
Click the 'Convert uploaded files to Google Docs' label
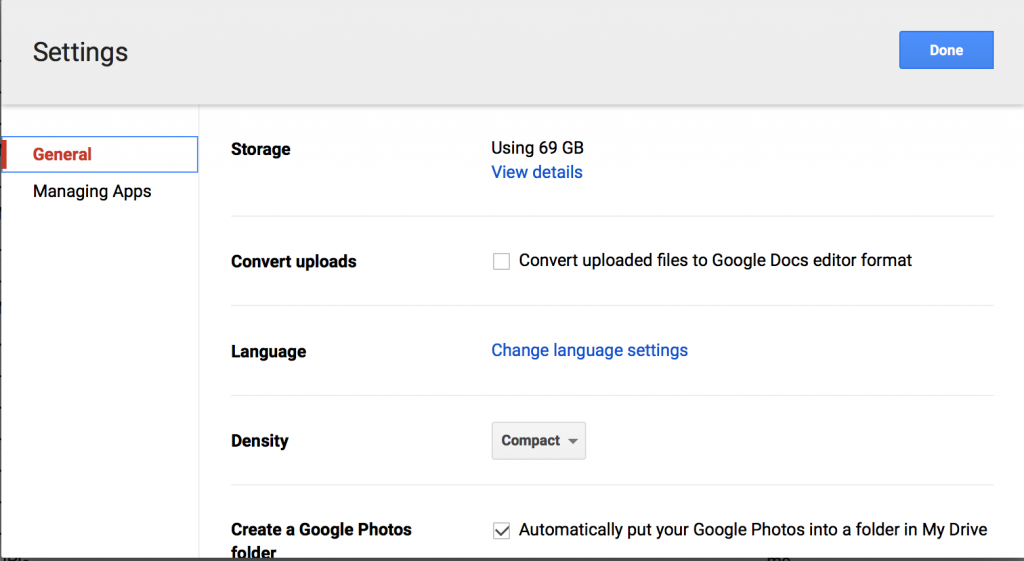pyautogui.click(x=715, y=260)
